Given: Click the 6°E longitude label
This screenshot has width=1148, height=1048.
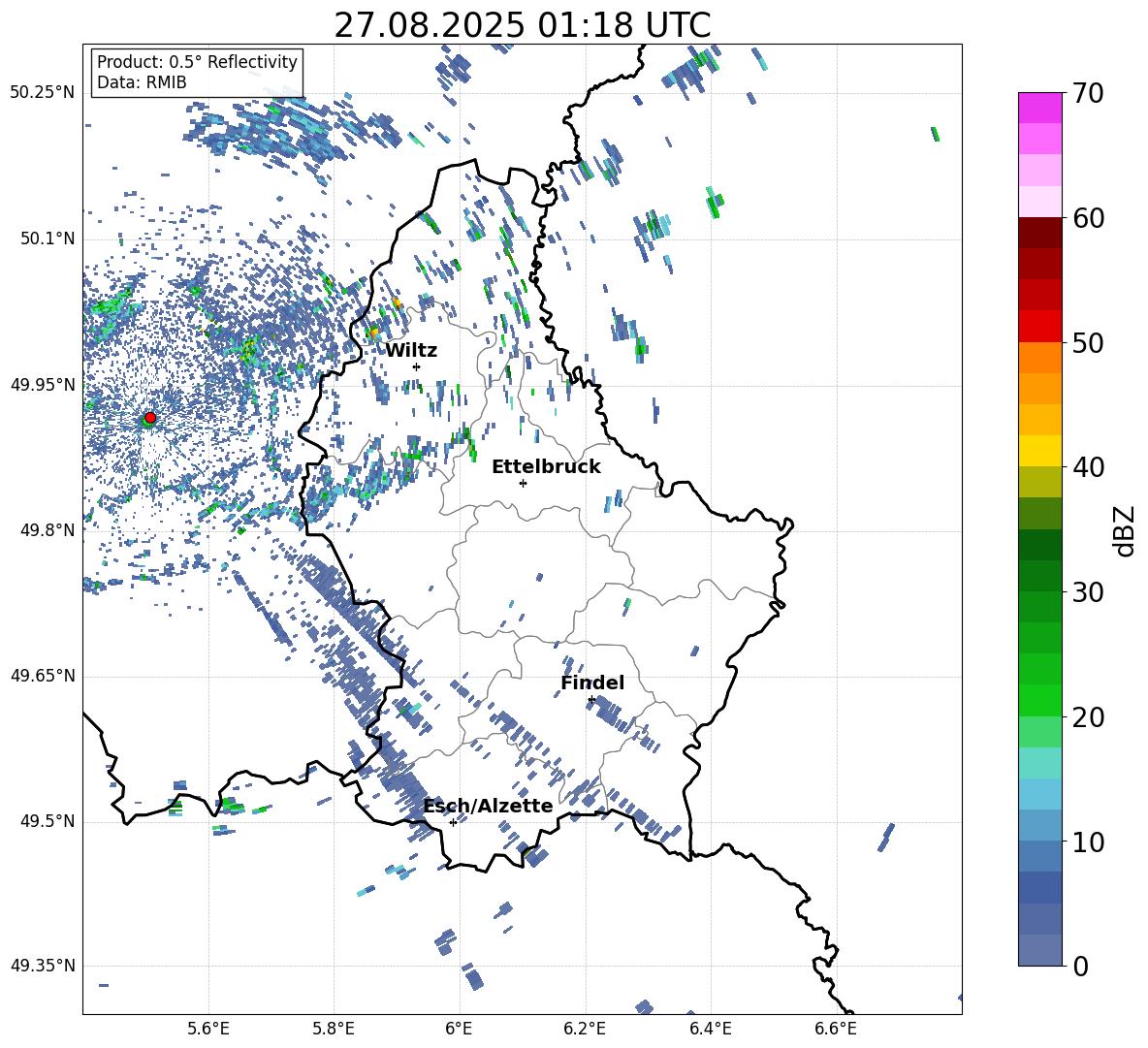Looking at the screenshot, I should [459, 1029].
